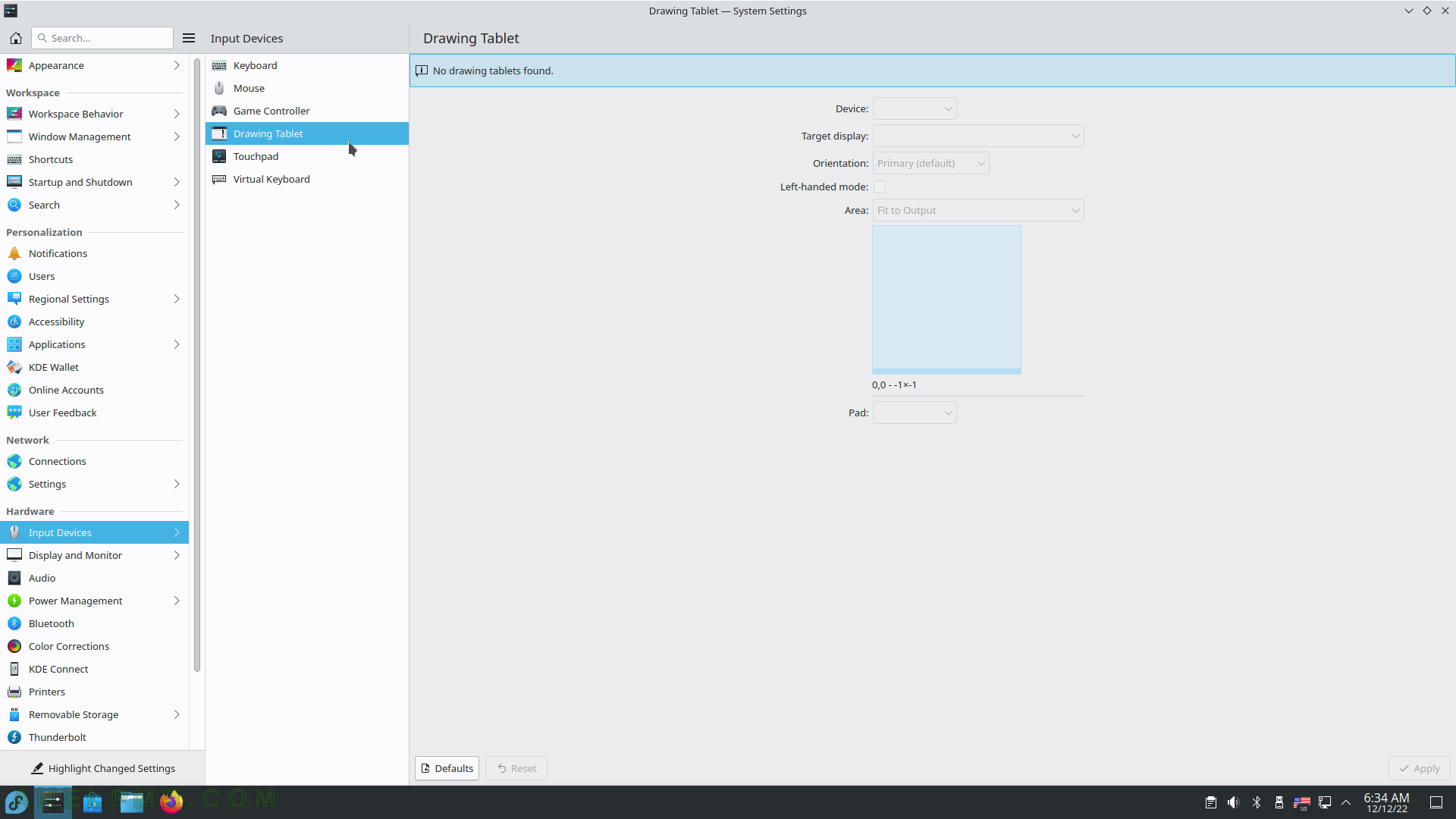This screenshot has width=1456, height=819.
Task: Open Color Corrections settings
Action: click(x=94, y=646)
